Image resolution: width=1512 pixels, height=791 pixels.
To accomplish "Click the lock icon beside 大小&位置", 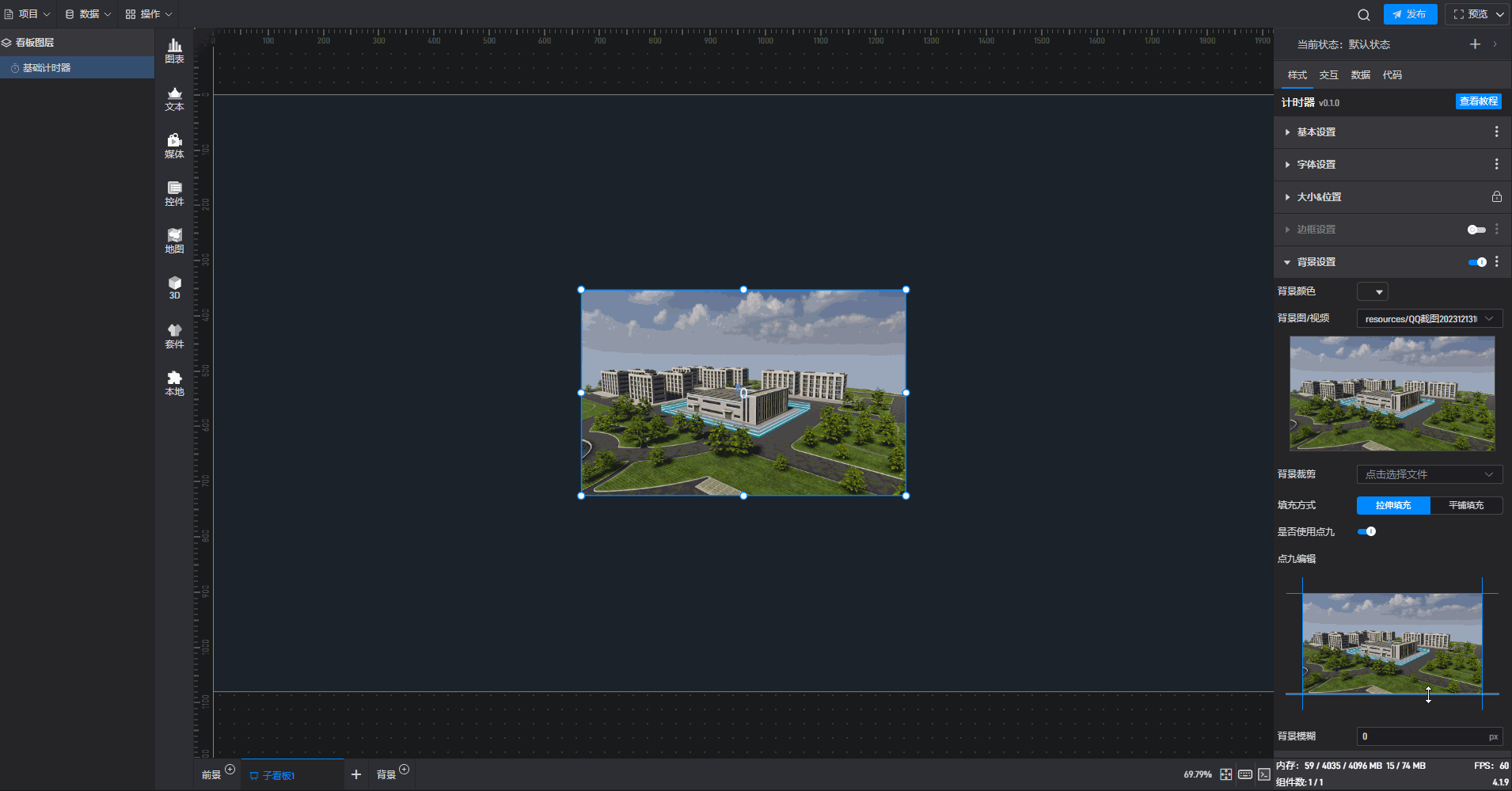I will 1496,196.
